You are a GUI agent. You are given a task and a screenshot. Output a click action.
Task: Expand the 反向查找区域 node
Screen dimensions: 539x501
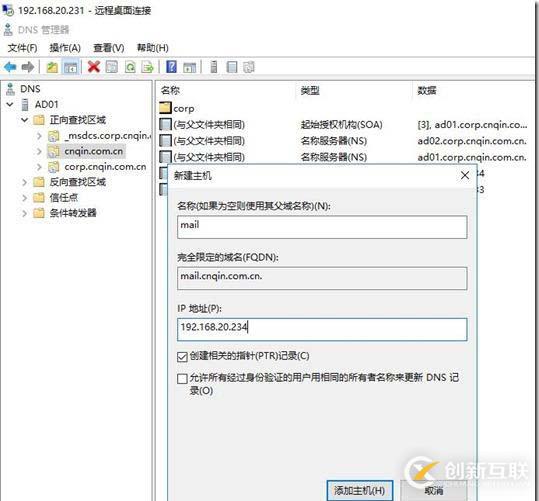24,182
